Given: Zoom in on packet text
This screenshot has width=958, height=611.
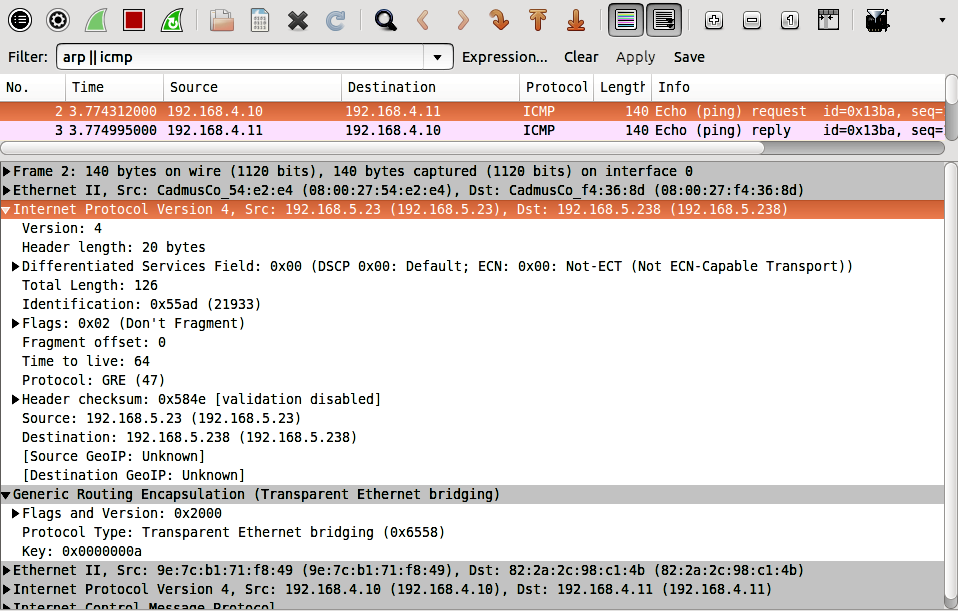Looking at the screenshot, I should [714, 20].
